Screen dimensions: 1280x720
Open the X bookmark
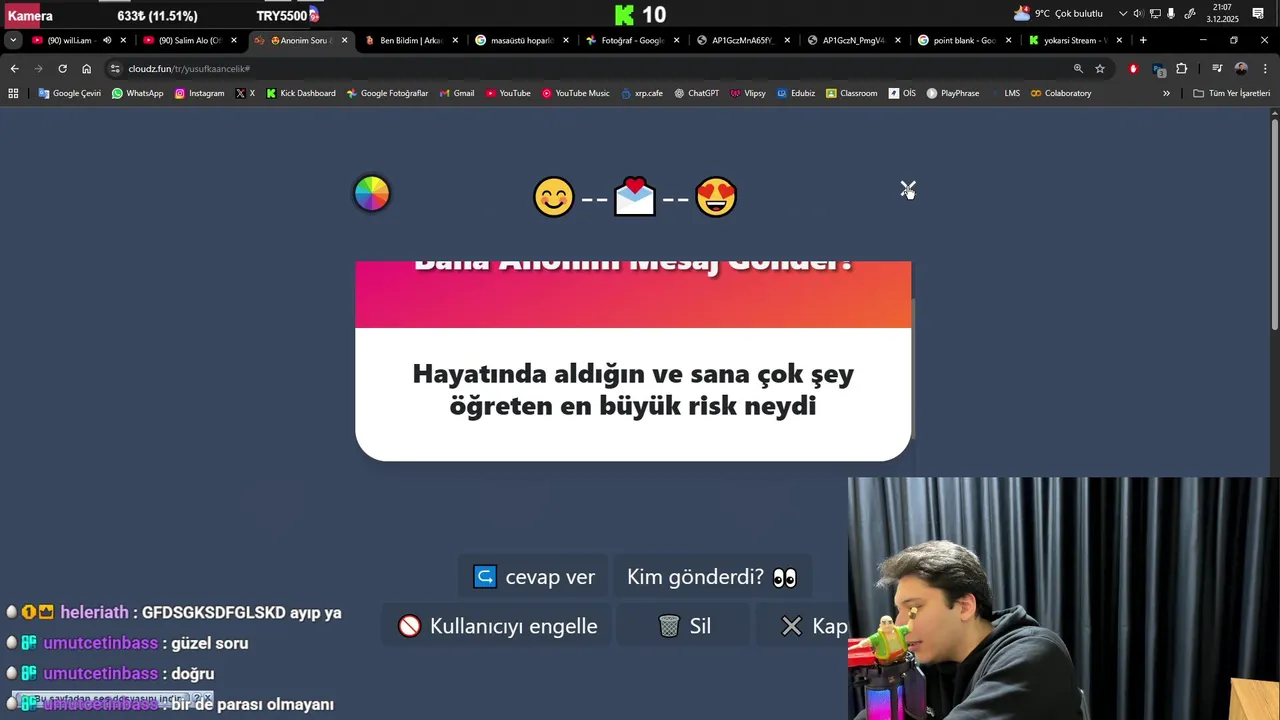coord(245,93)
